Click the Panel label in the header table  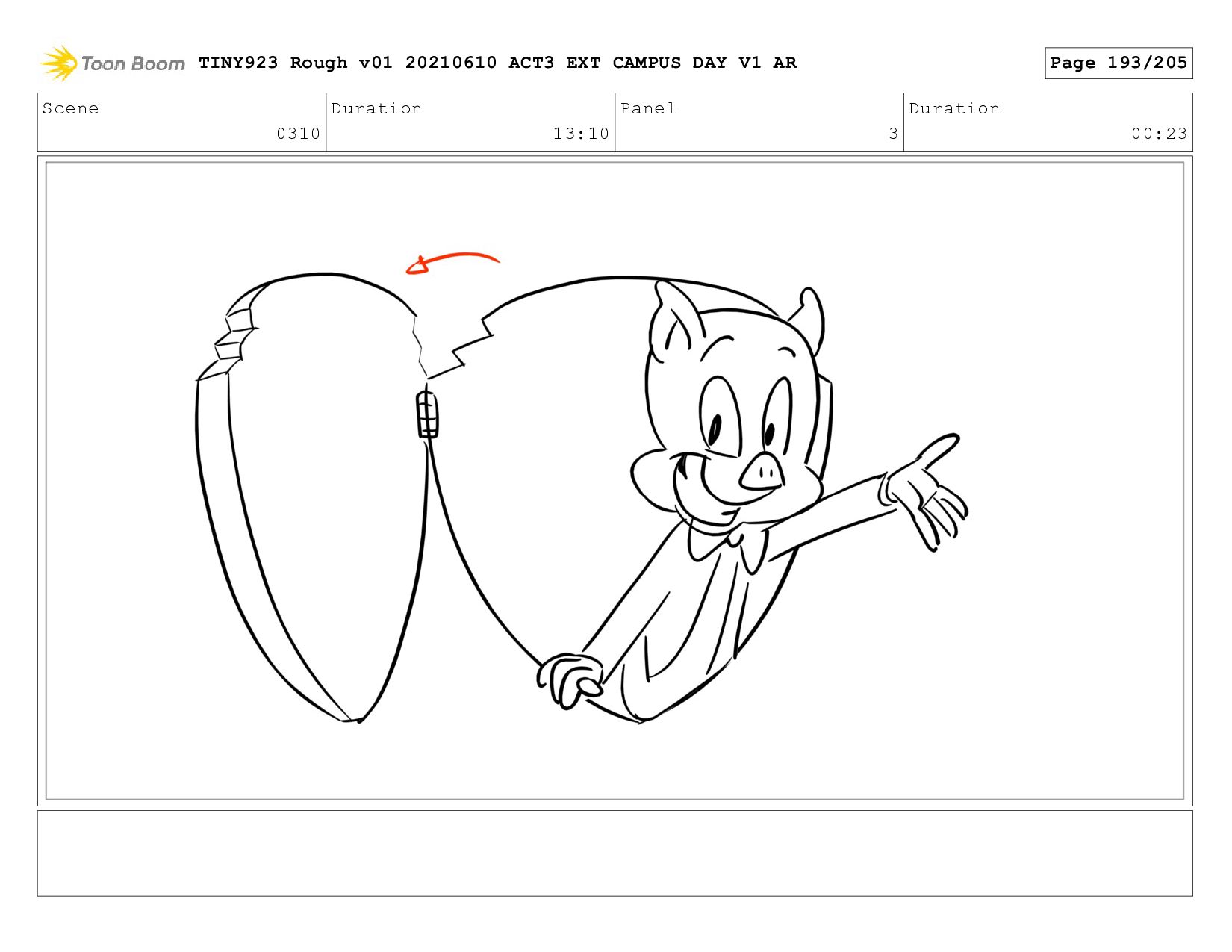[648, 108]
